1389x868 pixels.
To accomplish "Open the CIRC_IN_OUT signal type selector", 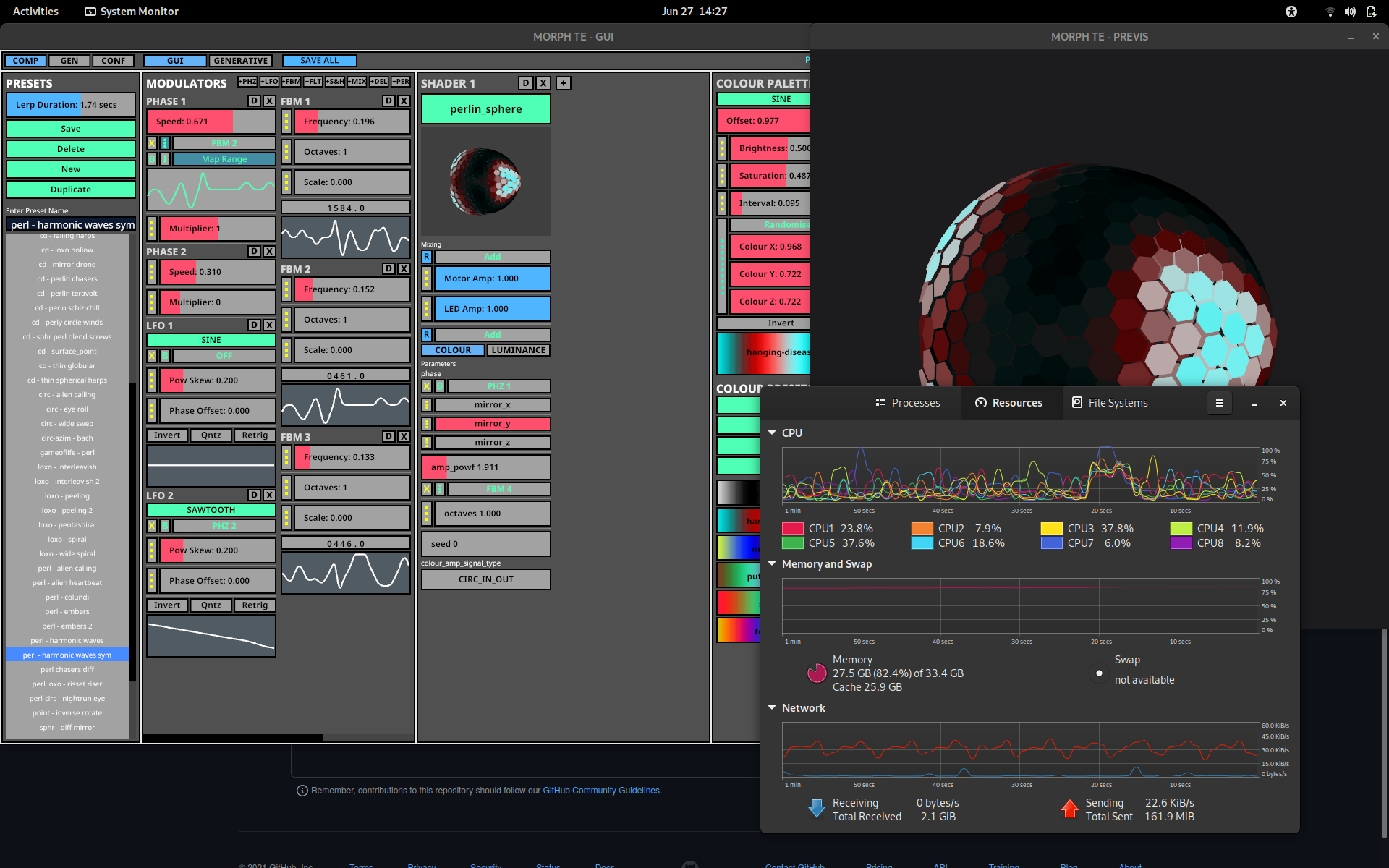I will tap(485, 579).
